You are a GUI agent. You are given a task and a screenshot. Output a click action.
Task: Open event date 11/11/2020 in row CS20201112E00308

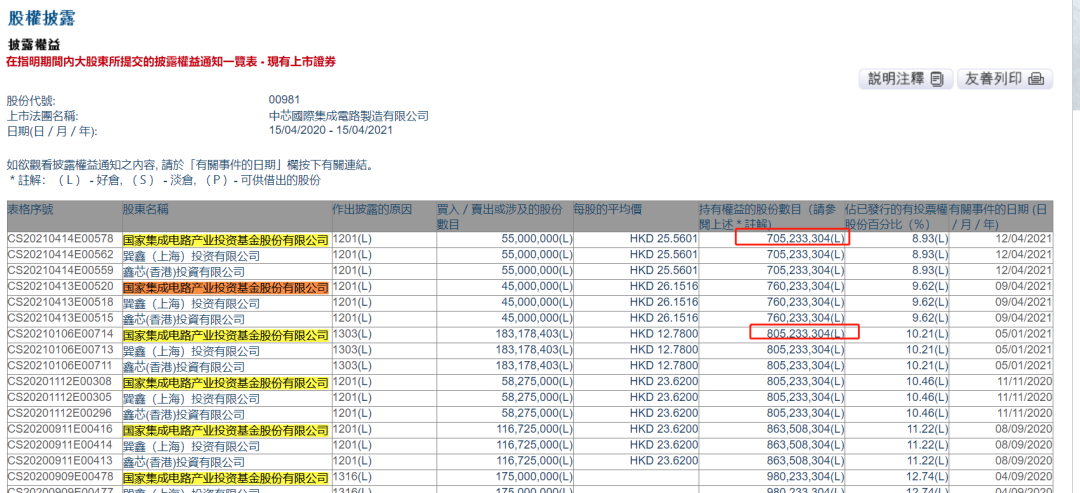(x=1024, y=382)
